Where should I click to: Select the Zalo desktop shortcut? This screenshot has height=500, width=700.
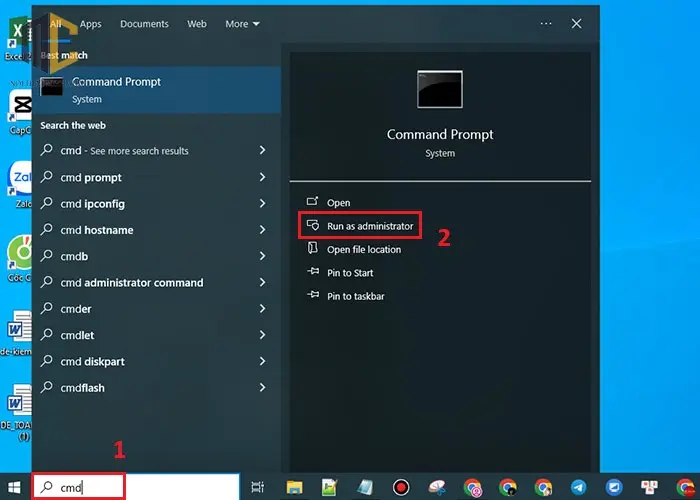click(20, 184)
